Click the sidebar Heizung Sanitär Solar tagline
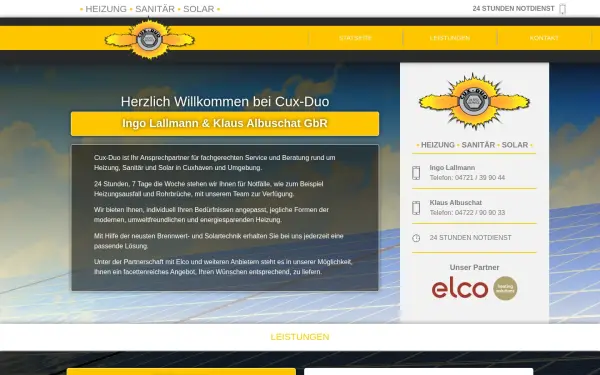The height and width of the screenshot is (375, 600). (474, 145)
